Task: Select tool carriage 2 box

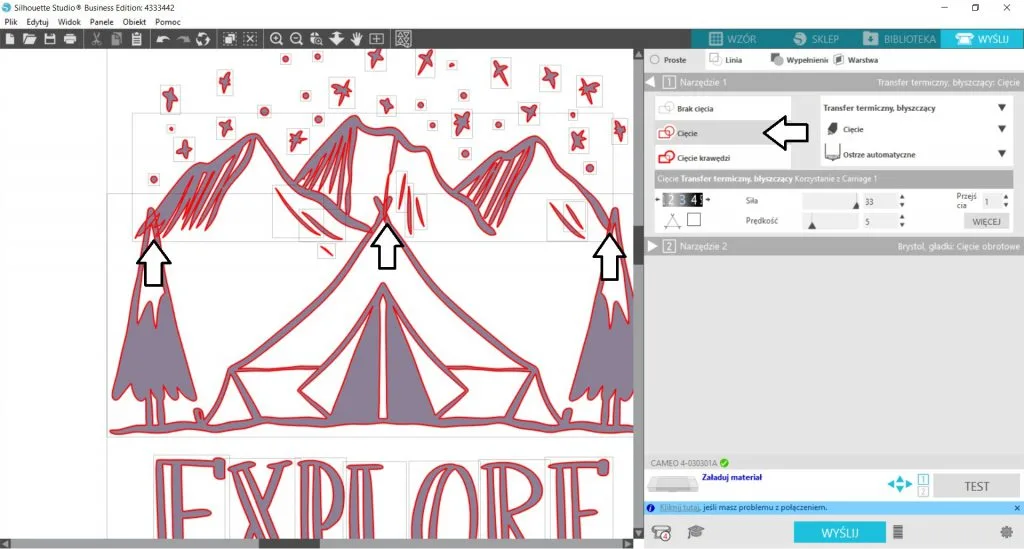Action: (923, 491)
